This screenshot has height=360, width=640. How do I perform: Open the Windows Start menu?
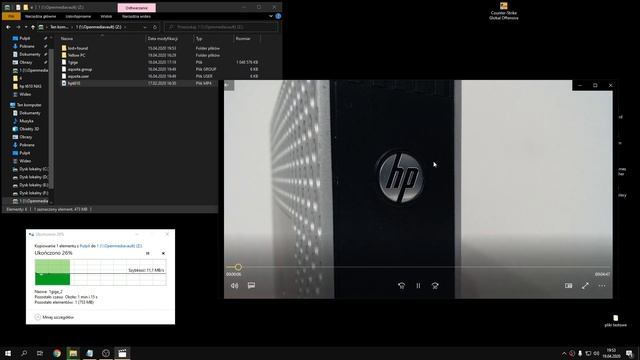click(8, 353)
